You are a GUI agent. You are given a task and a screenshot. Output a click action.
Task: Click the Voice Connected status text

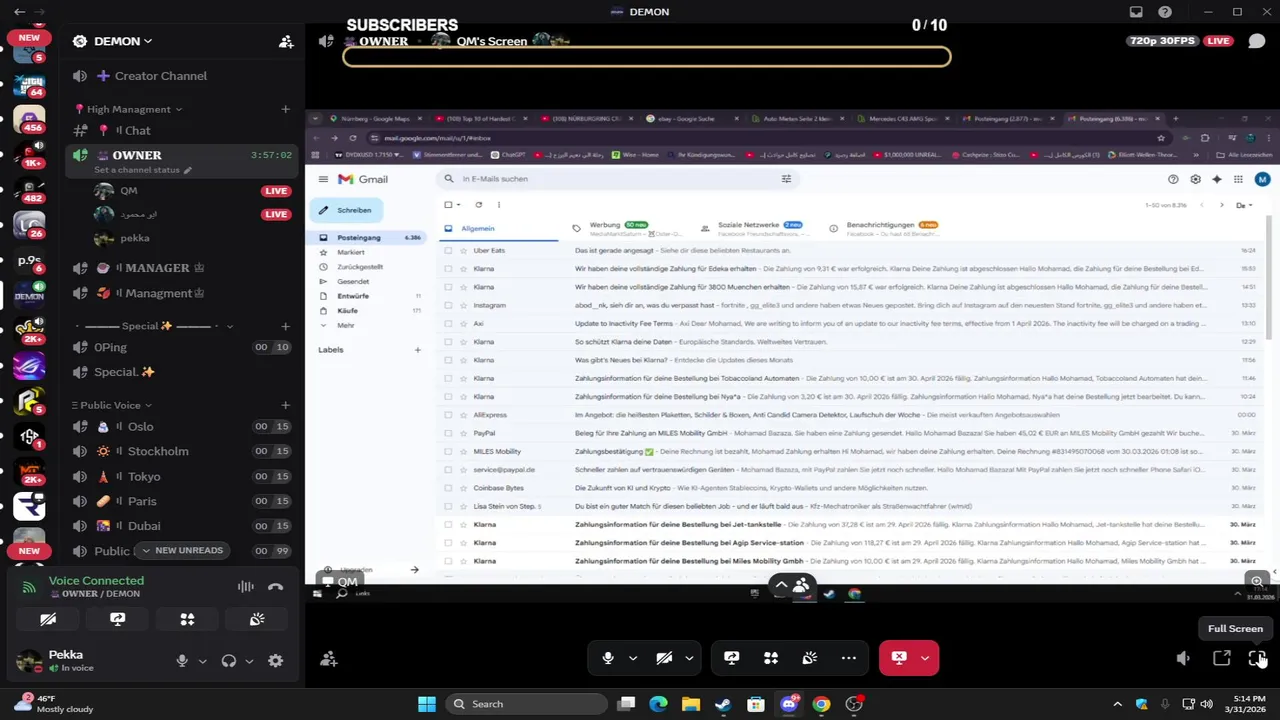(96, 580)
